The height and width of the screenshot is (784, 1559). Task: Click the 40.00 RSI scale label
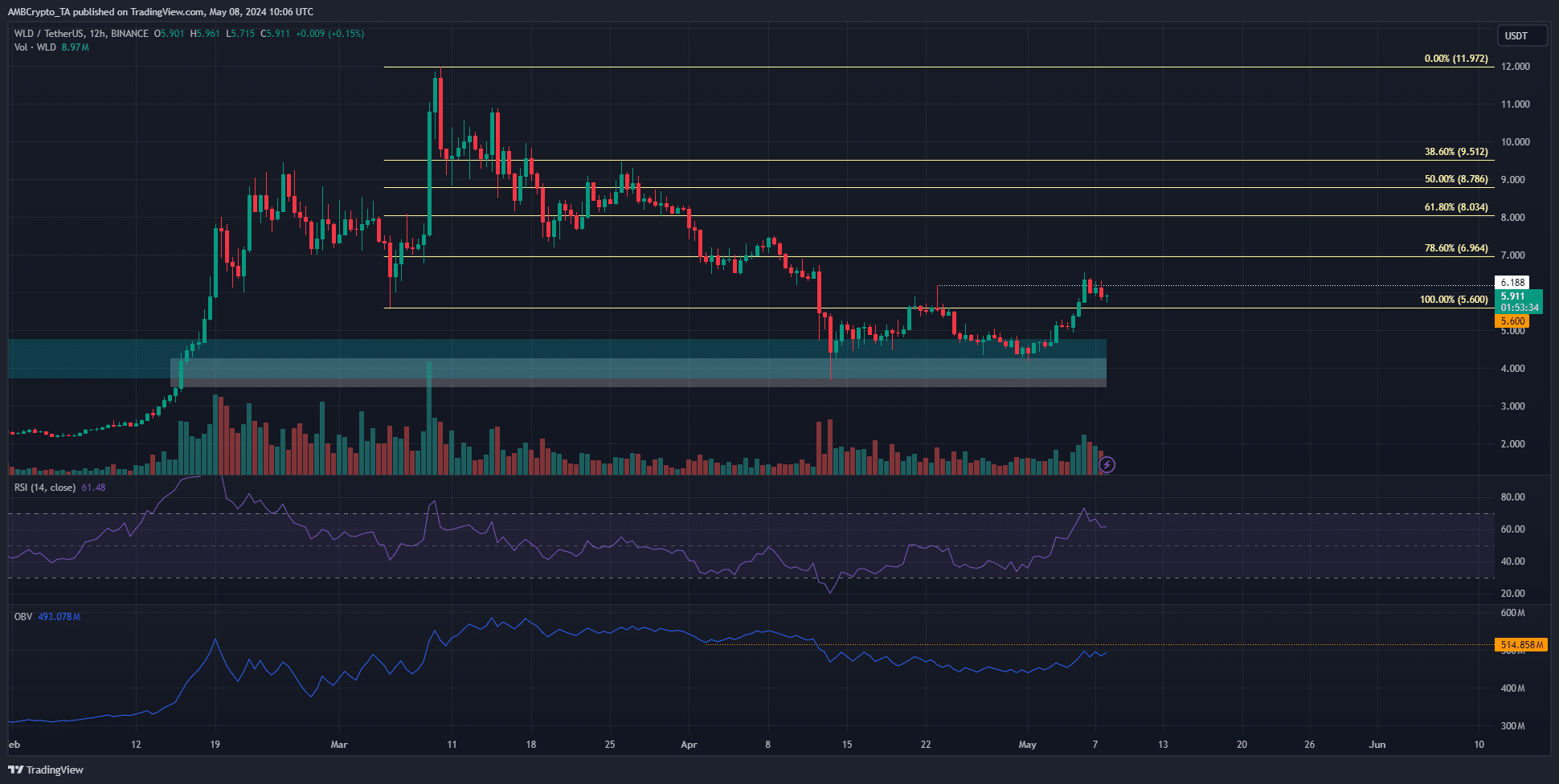click(x=1513, y=561)
